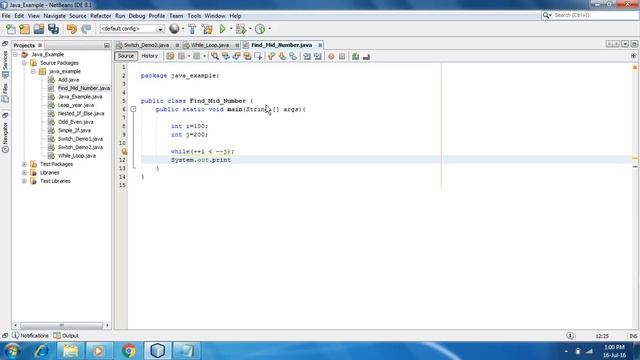
Task: Select Switch_Demo1.java in project tree
Action: [80, 139]
